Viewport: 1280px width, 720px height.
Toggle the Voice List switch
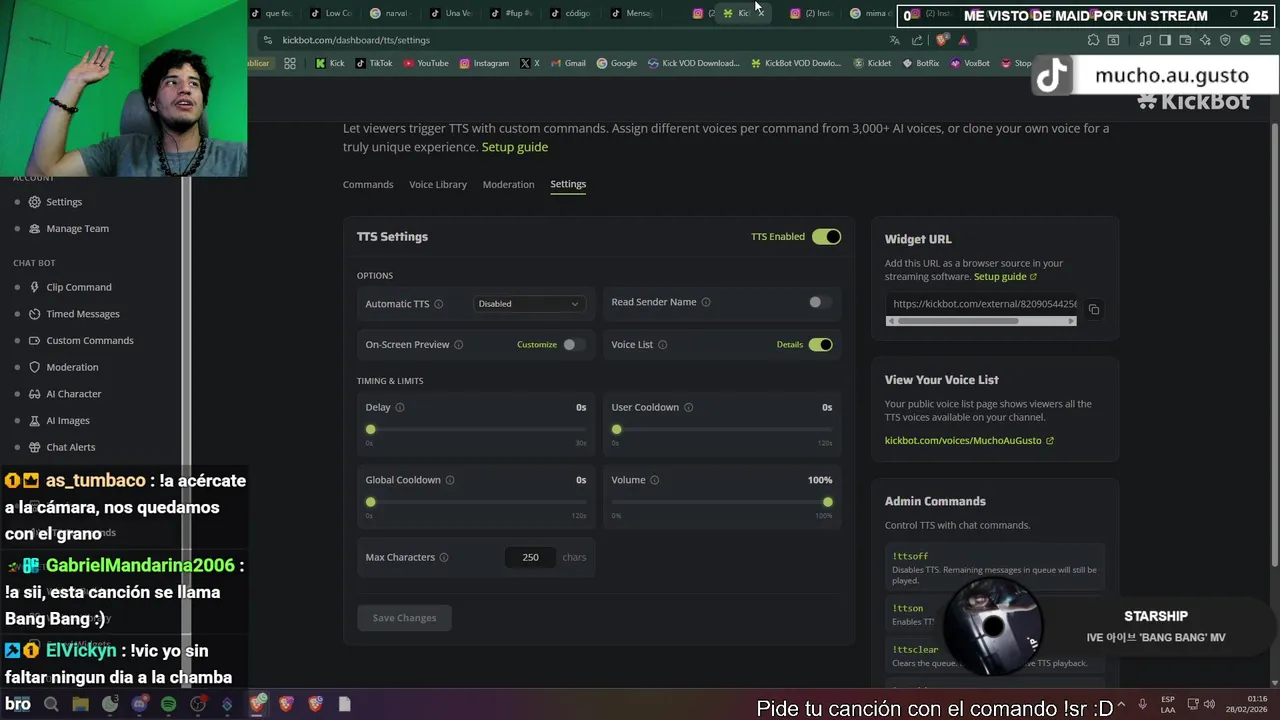[x=820, y=345]
